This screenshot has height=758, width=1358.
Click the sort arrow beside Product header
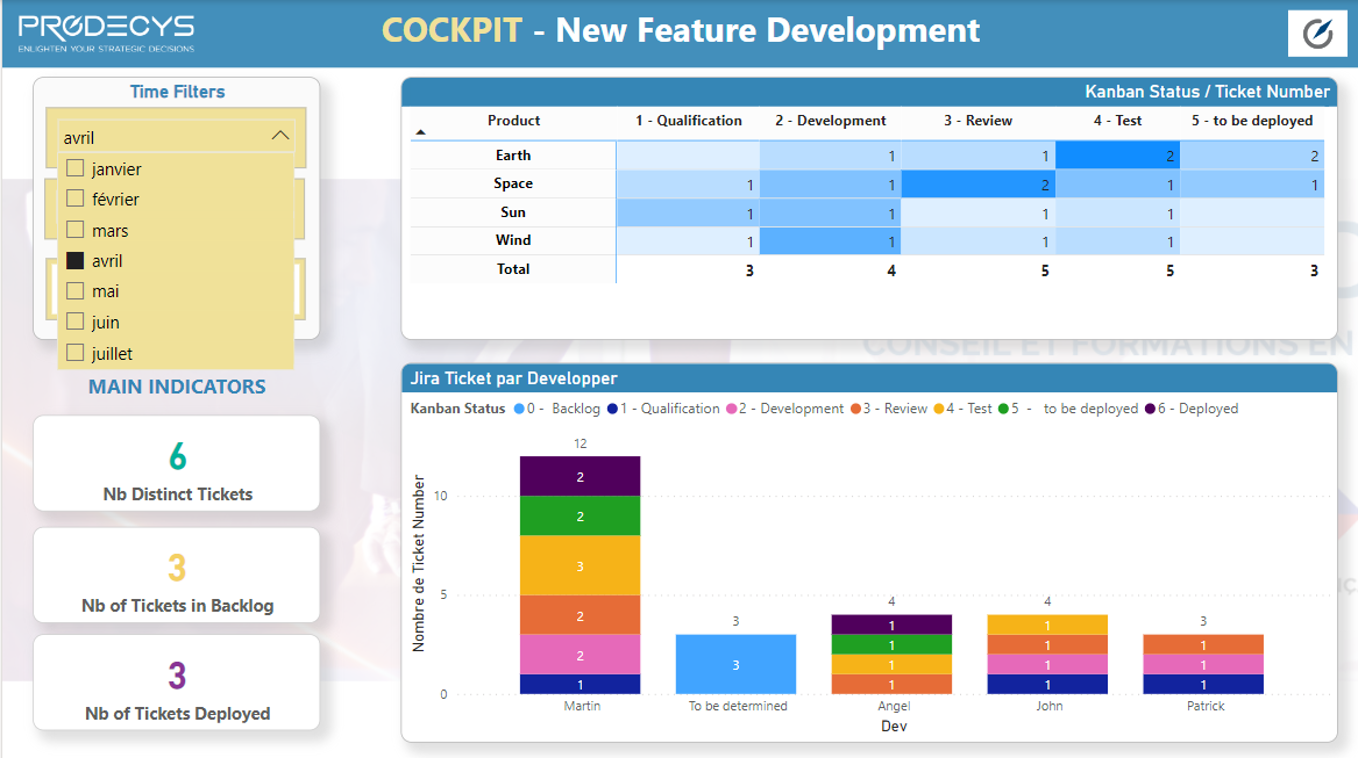point(420,132)
